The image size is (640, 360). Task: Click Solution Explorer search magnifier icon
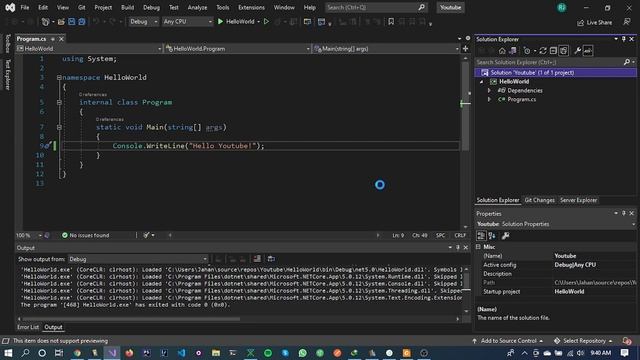point(627,62)
